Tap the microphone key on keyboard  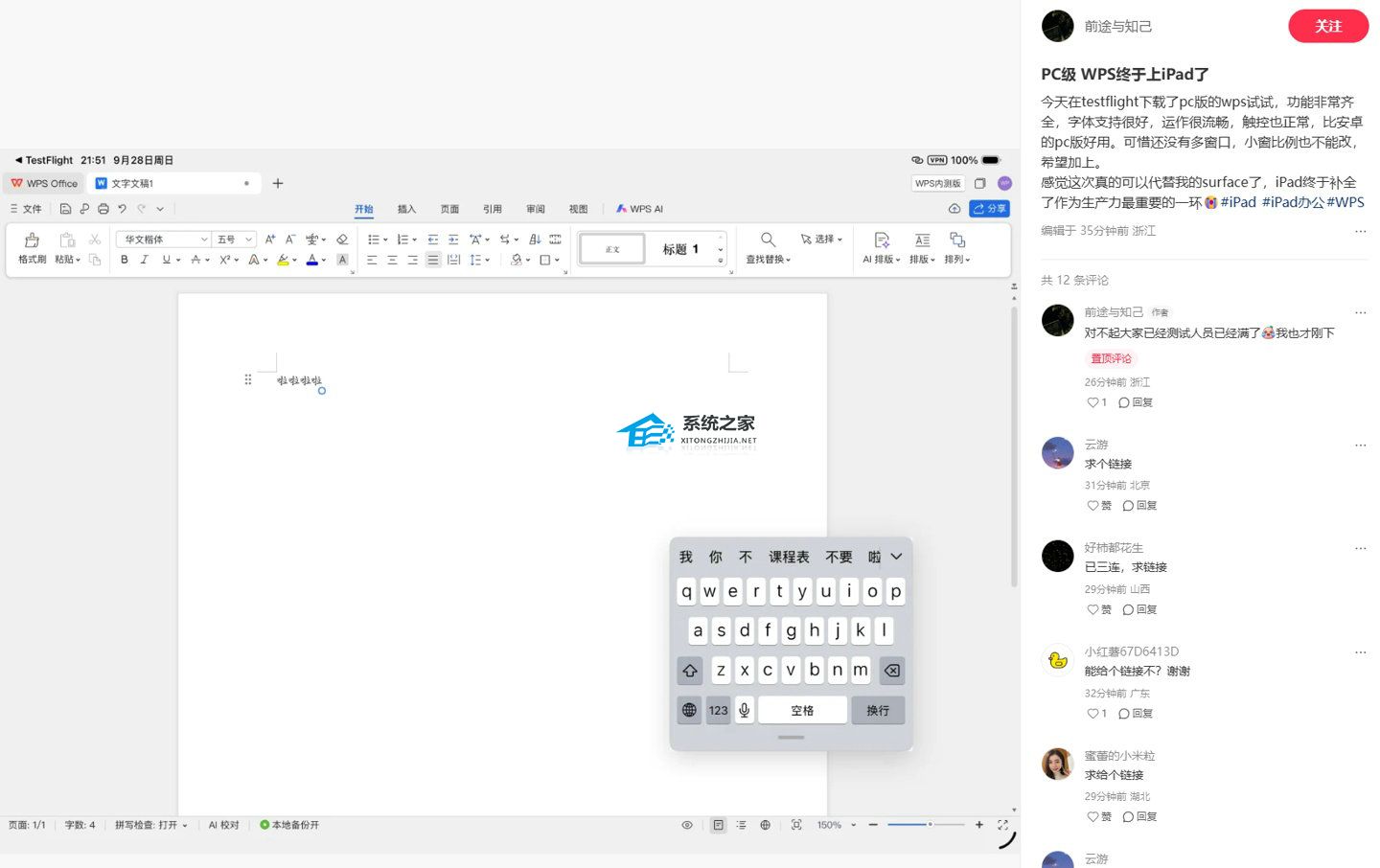pyautogui.click(x=744, y=710)
